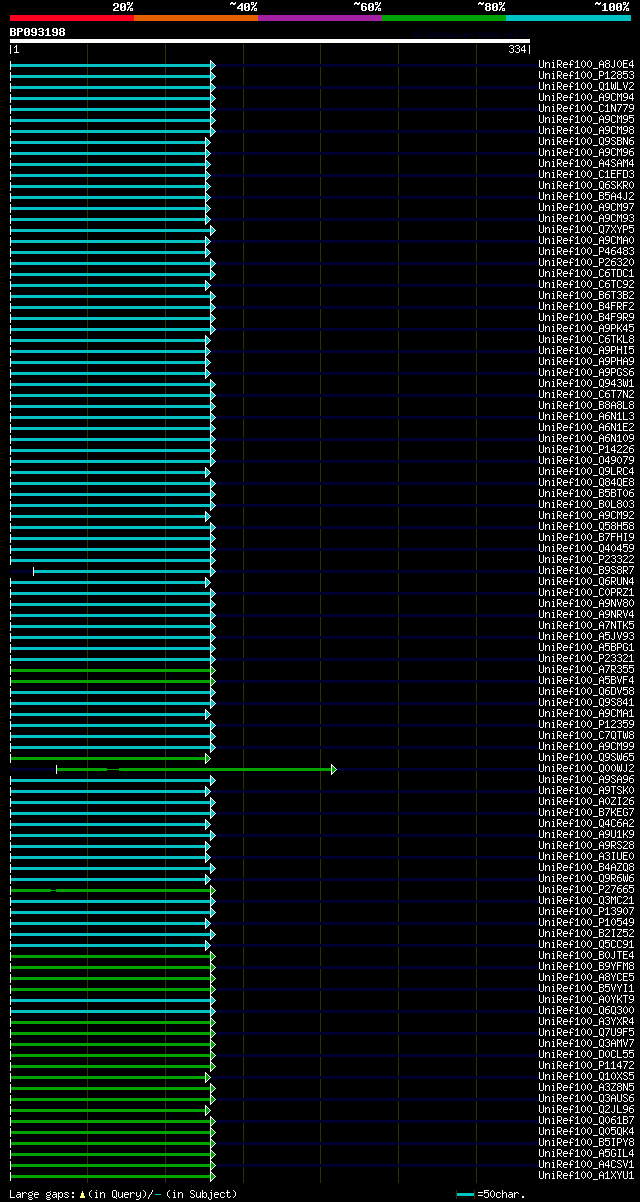
Task: Click the long green Q00WJ2 alignment arrow
Action: pyautogui.click(x=196, y=769)
